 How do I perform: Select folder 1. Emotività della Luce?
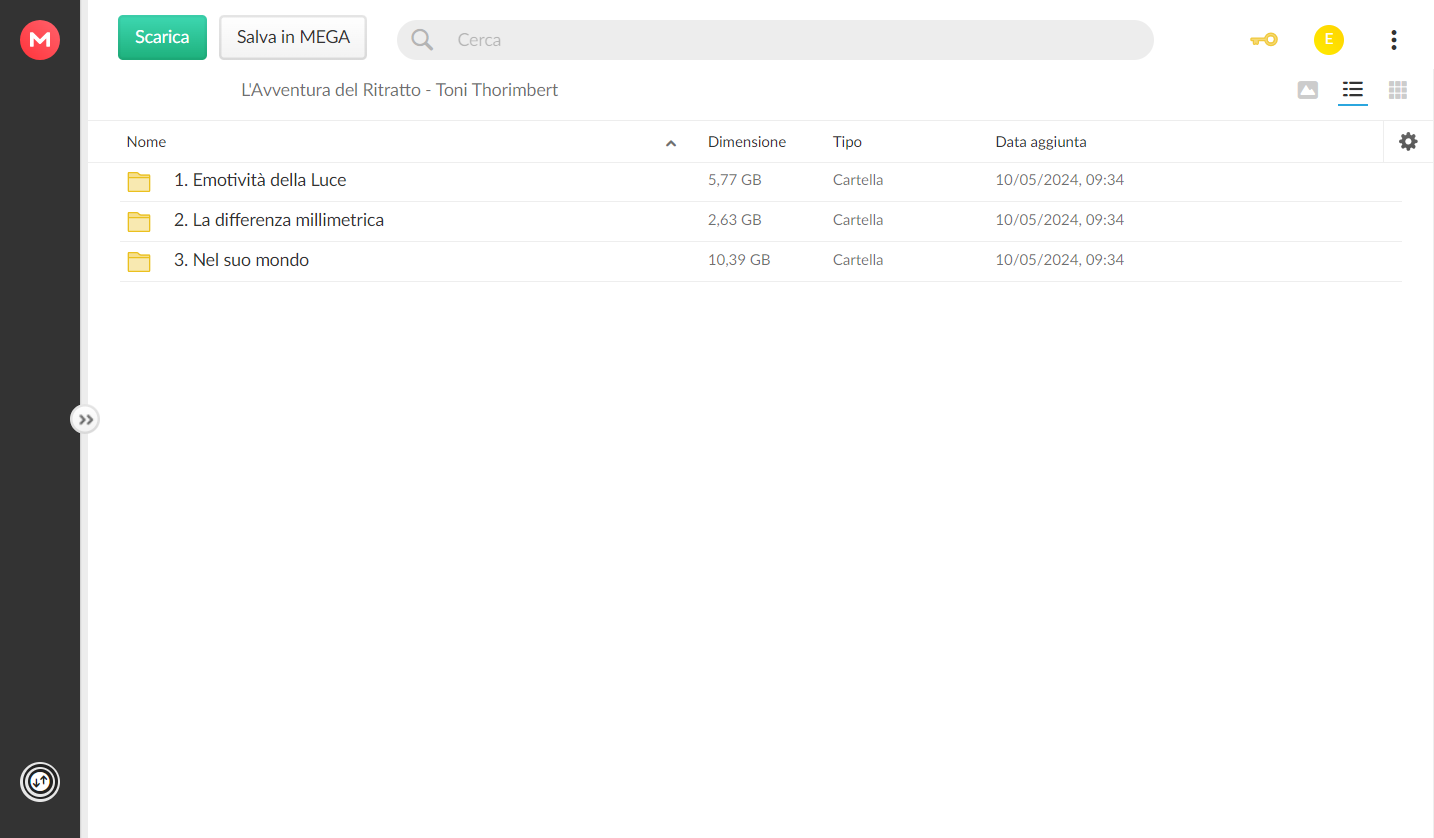760,181
